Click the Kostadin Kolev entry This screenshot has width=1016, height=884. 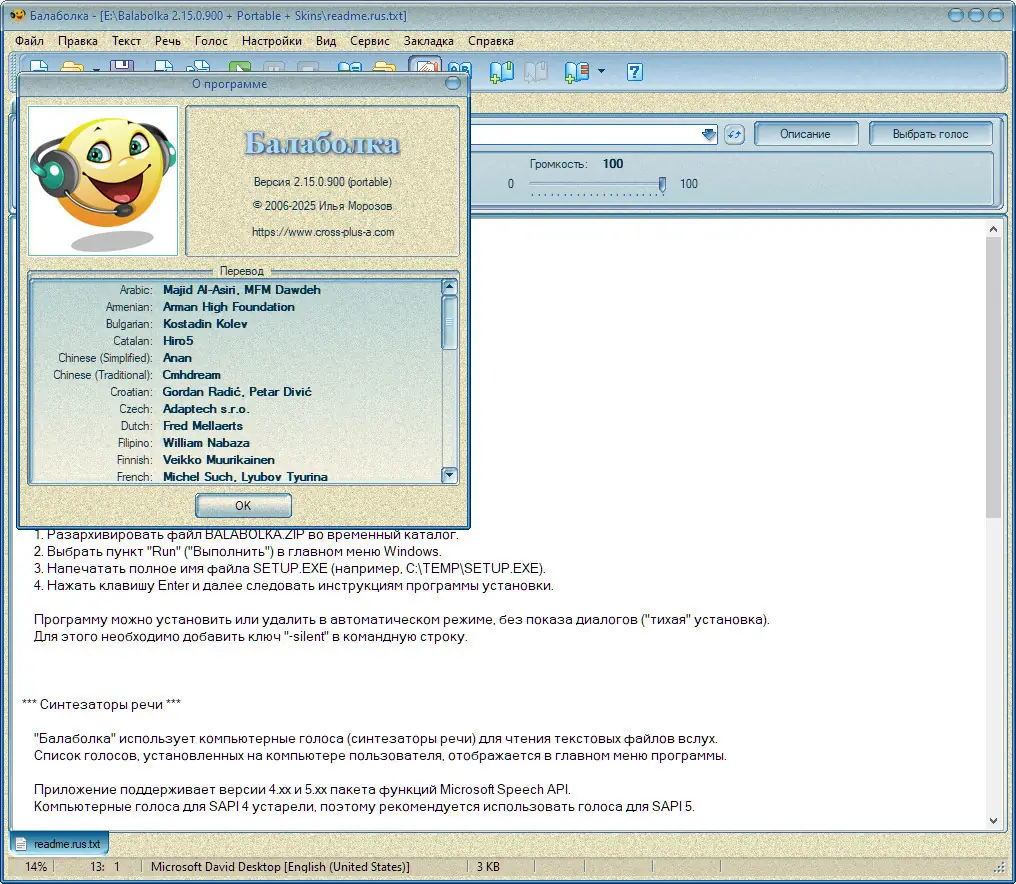pos(205,323)
